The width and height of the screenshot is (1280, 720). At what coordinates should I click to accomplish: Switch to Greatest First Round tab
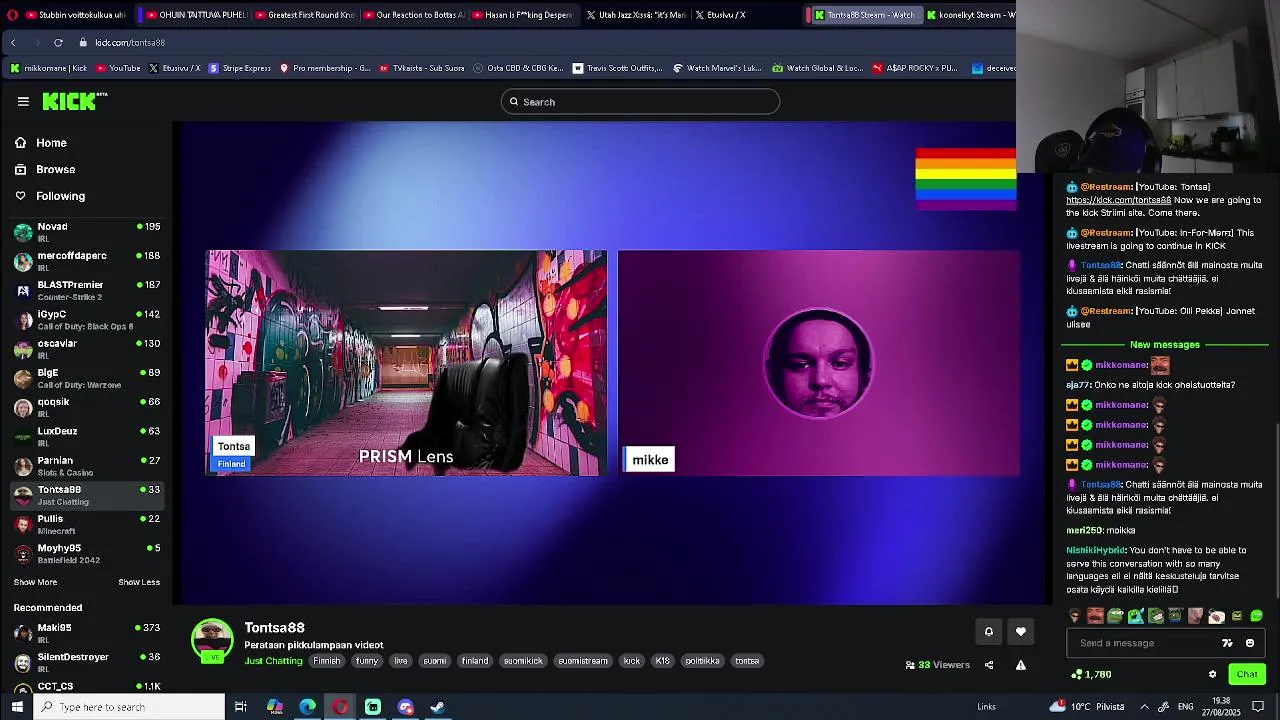[305, 15]
